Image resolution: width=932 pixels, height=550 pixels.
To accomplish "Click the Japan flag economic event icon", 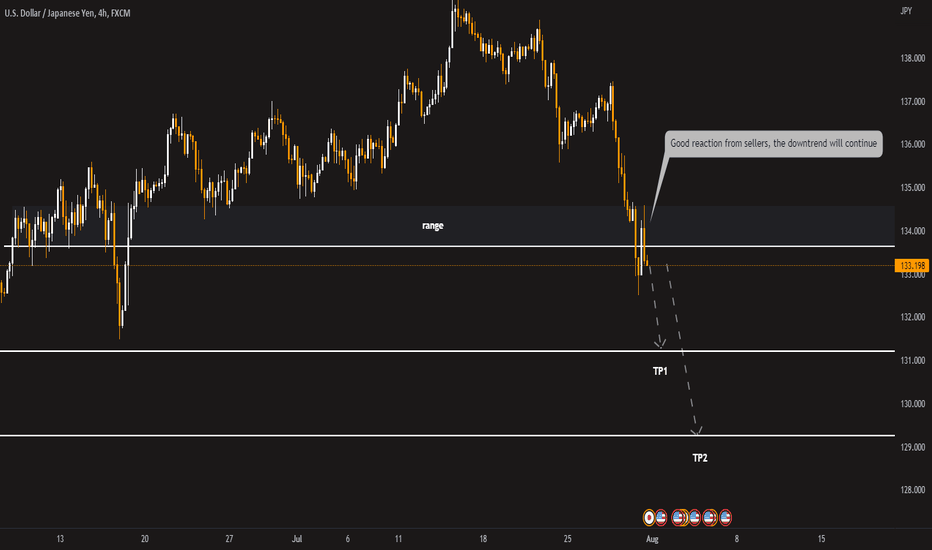I will pos(650,517).
